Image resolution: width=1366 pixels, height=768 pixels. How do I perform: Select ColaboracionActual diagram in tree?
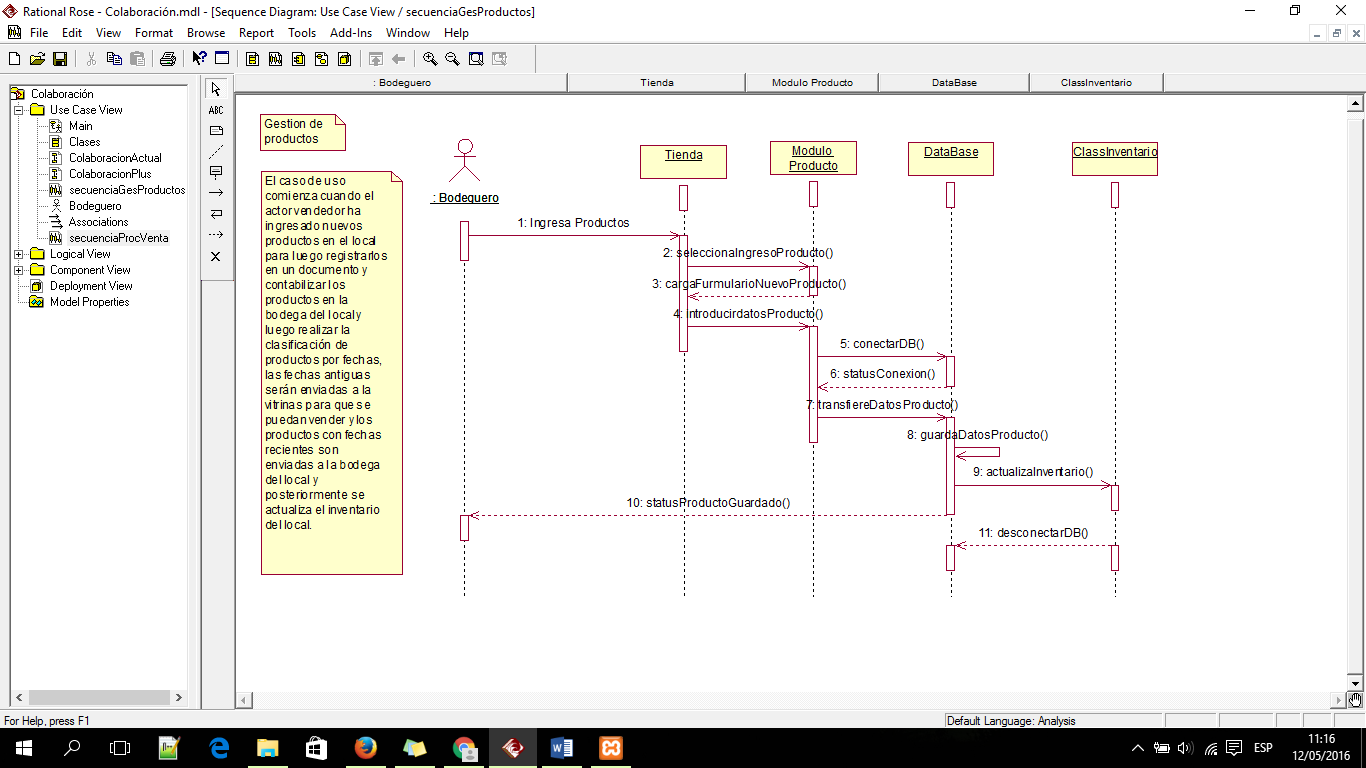115,158
